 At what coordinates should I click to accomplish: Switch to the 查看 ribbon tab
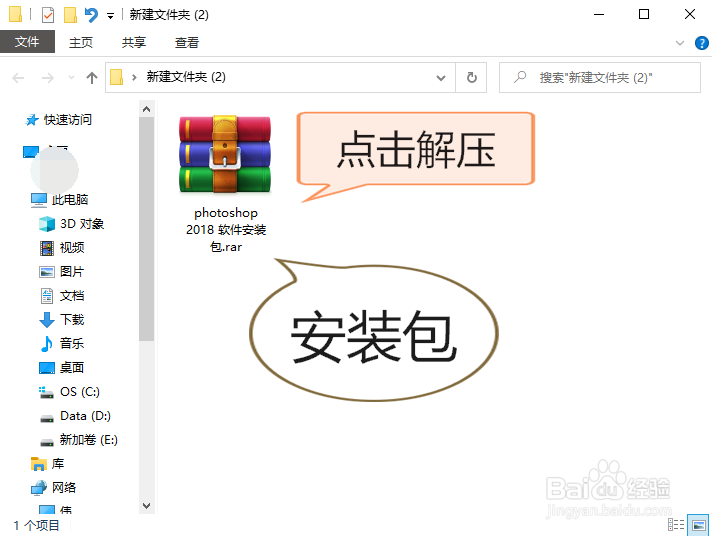click(x=187, y=42)
